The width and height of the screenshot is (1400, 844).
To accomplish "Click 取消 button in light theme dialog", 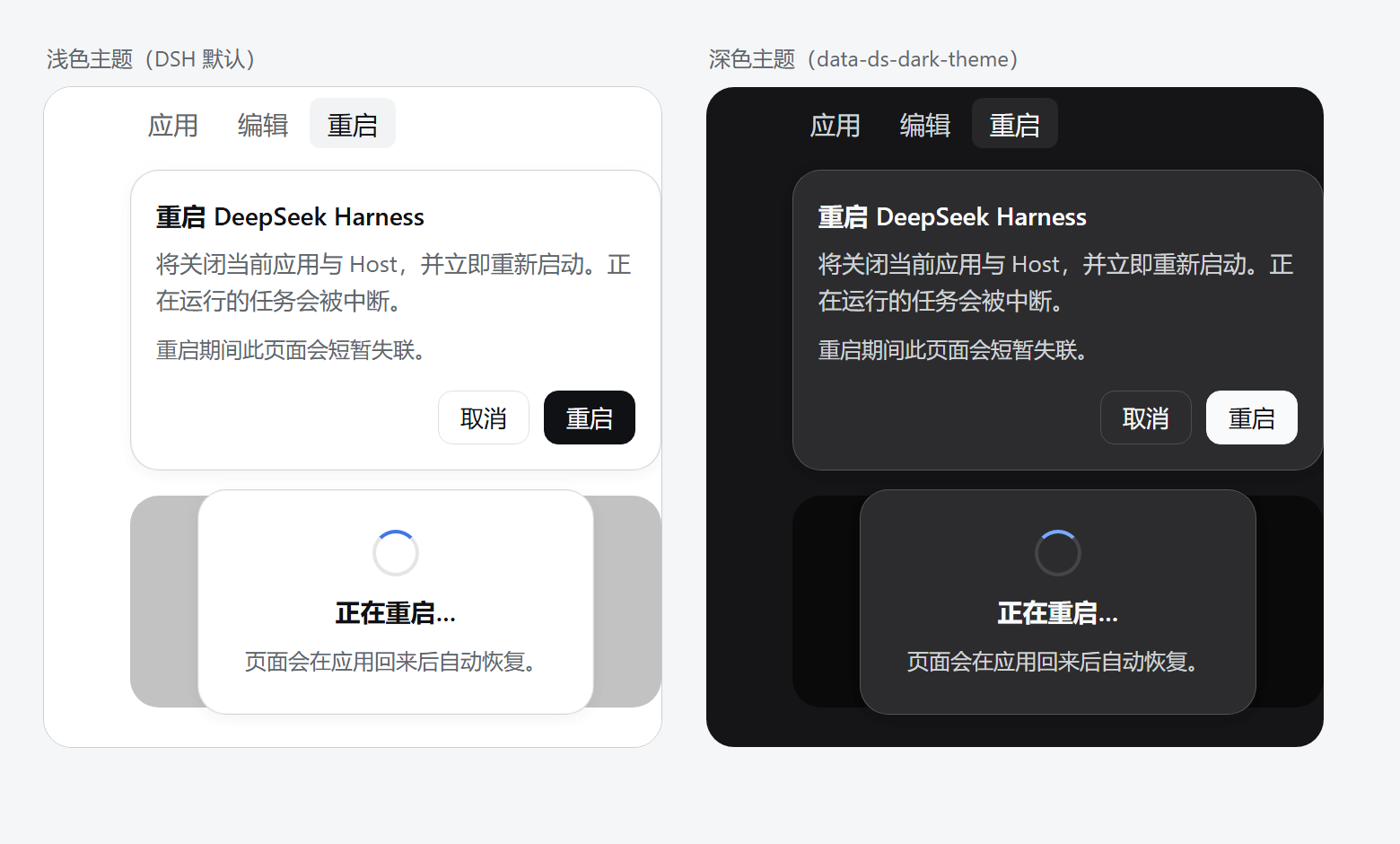I will click(484, 418).
